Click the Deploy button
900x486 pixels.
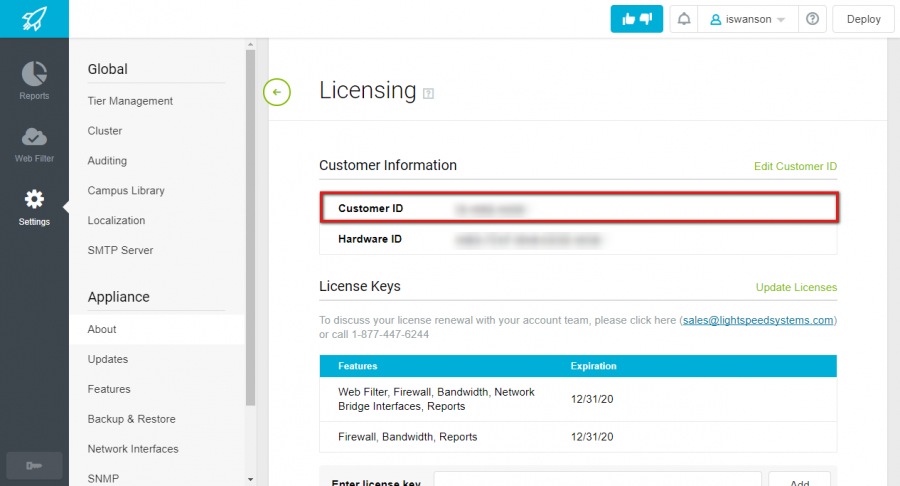click(x=863, y=19)
